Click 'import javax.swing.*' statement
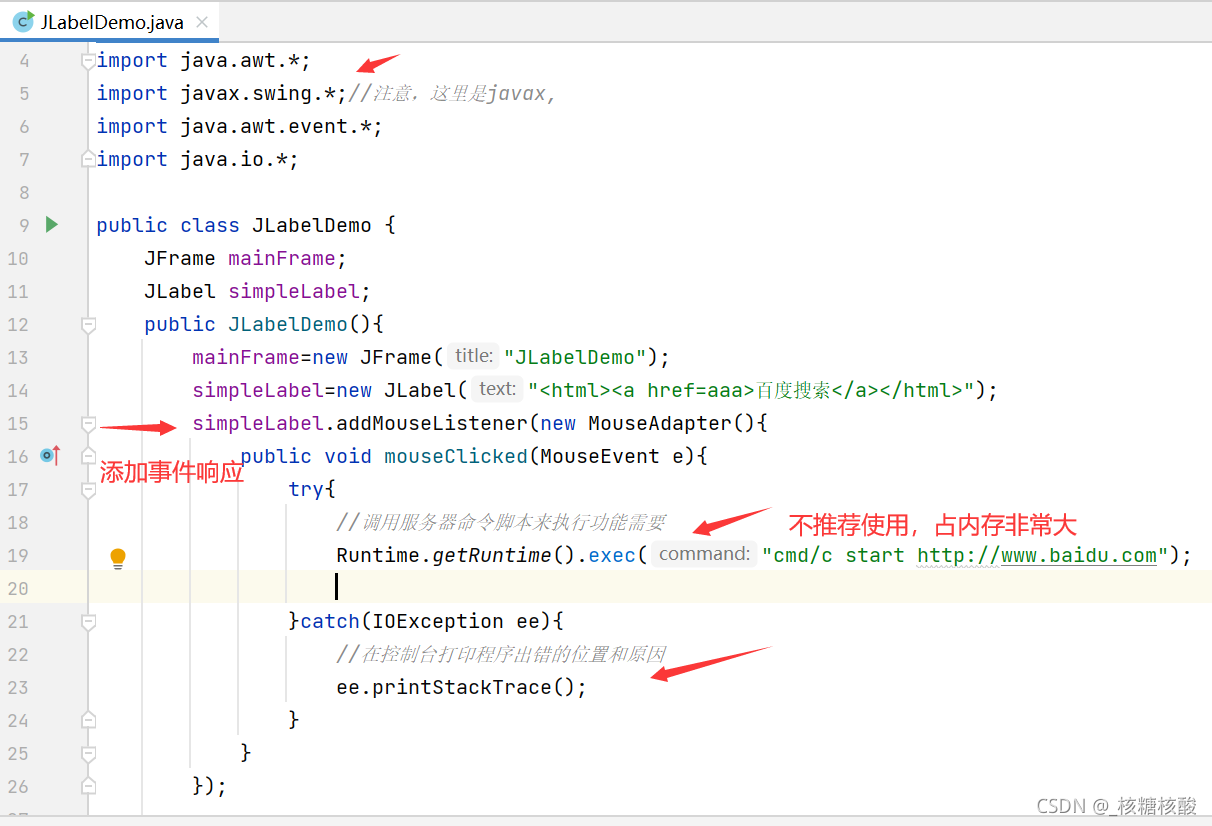The height and width of the screenshot is (826, 1212). tap(221, 93)
